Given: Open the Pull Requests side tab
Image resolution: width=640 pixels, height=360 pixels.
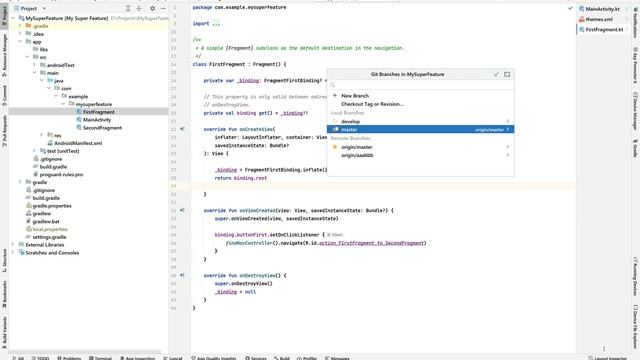Looking at the screenshot, I should tap(4, 131).
